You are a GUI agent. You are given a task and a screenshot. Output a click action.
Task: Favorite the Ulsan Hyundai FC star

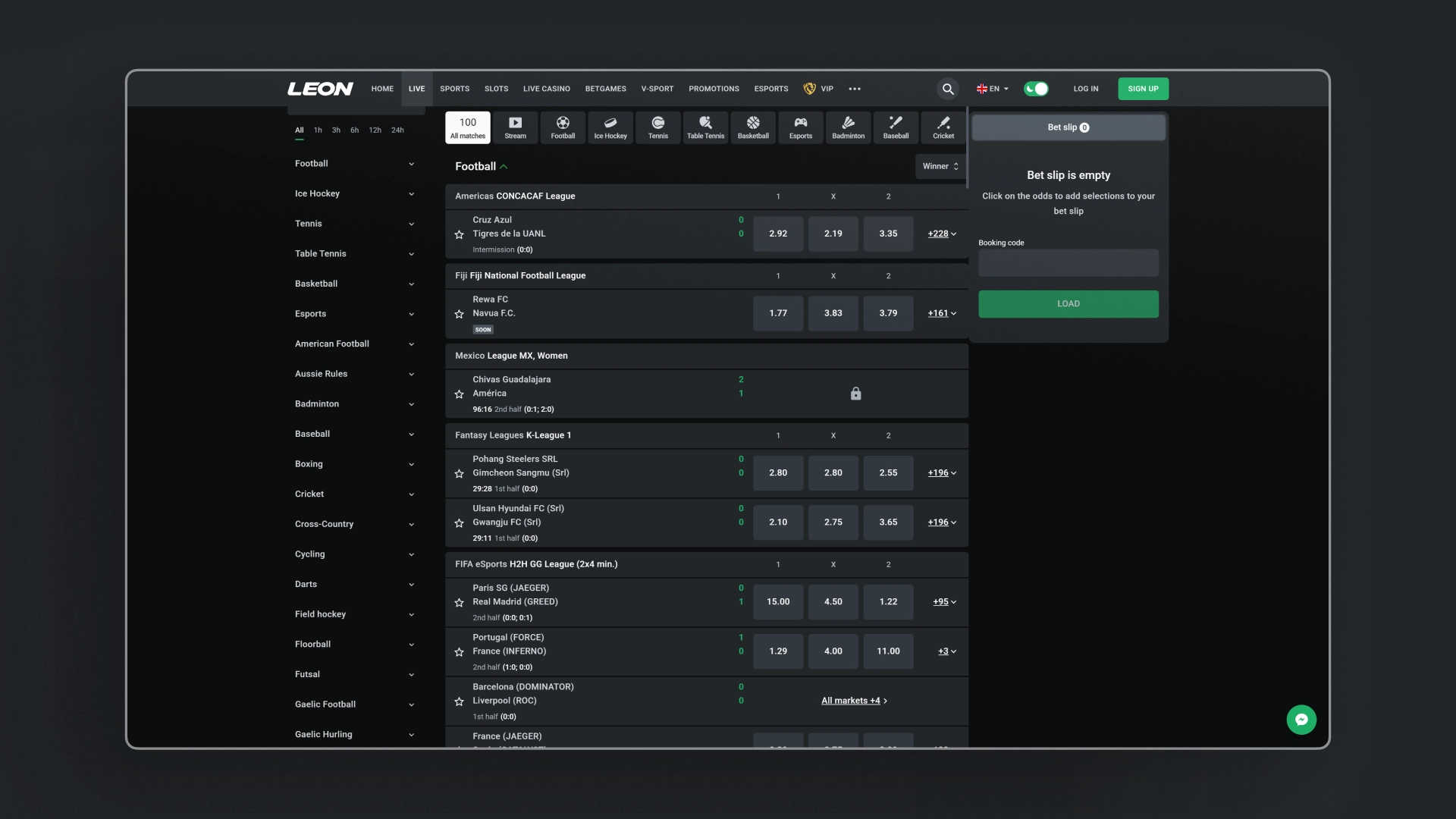pyautogui.click(x=459, y=523)
